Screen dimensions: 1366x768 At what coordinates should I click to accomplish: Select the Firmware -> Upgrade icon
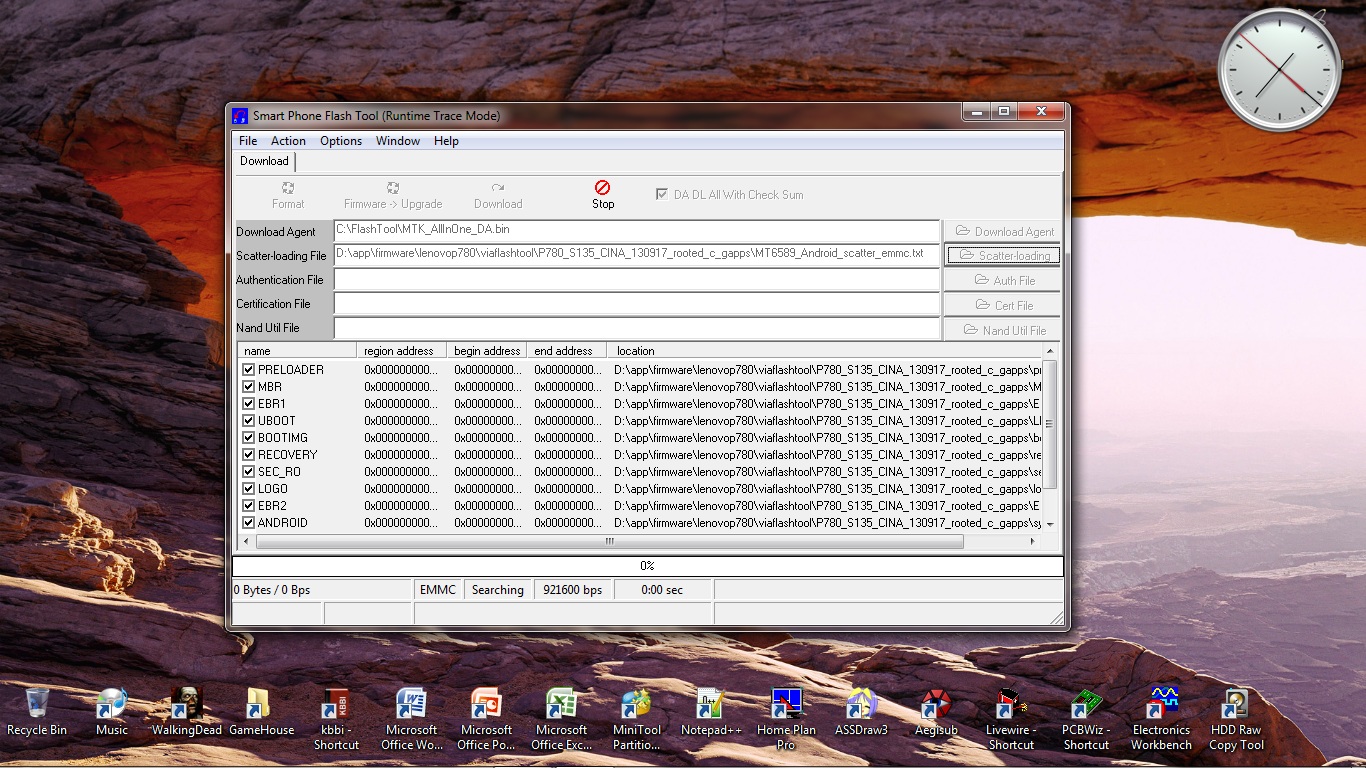click(392, 194)
